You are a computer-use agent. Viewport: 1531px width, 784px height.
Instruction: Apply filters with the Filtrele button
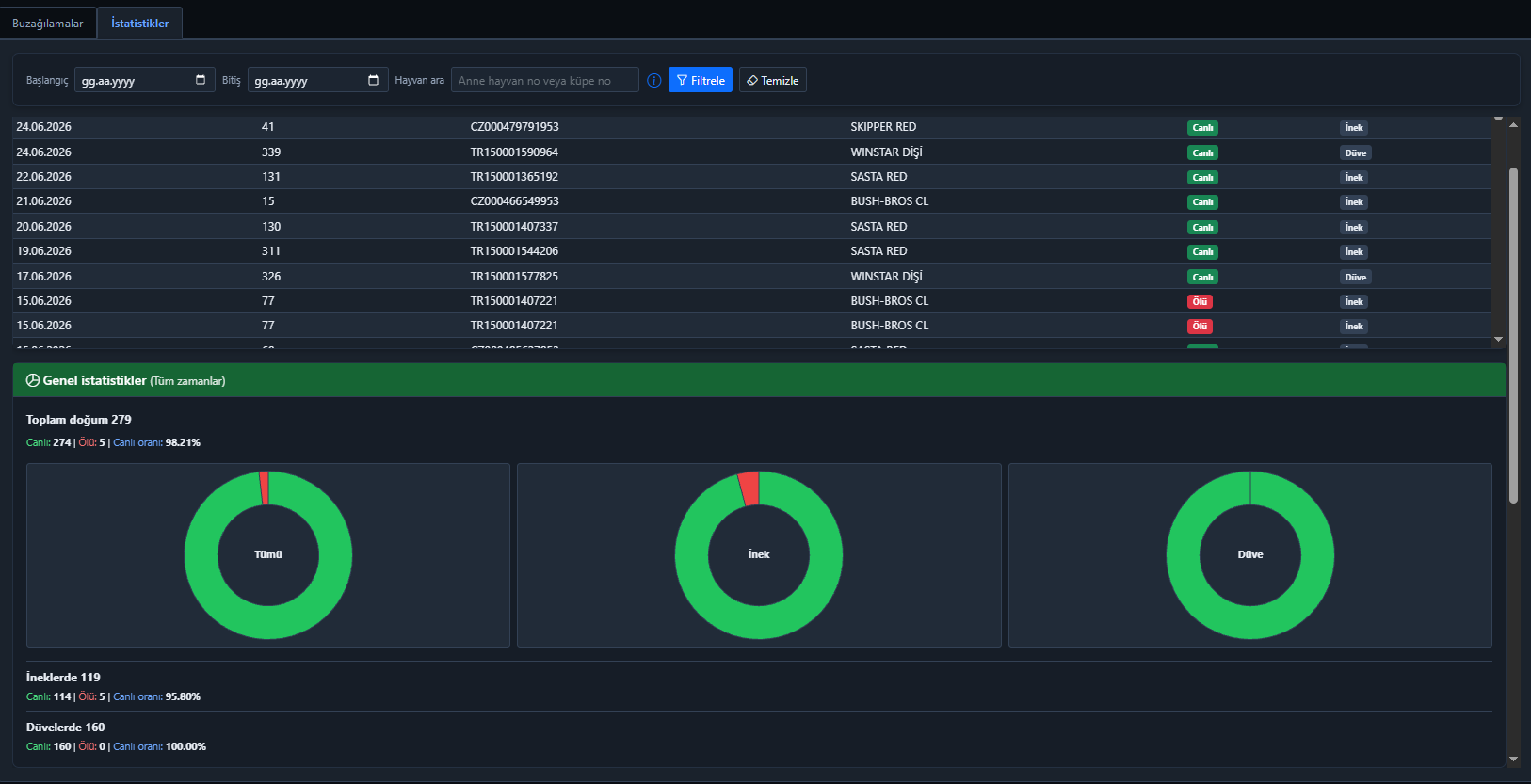[701, 80]
